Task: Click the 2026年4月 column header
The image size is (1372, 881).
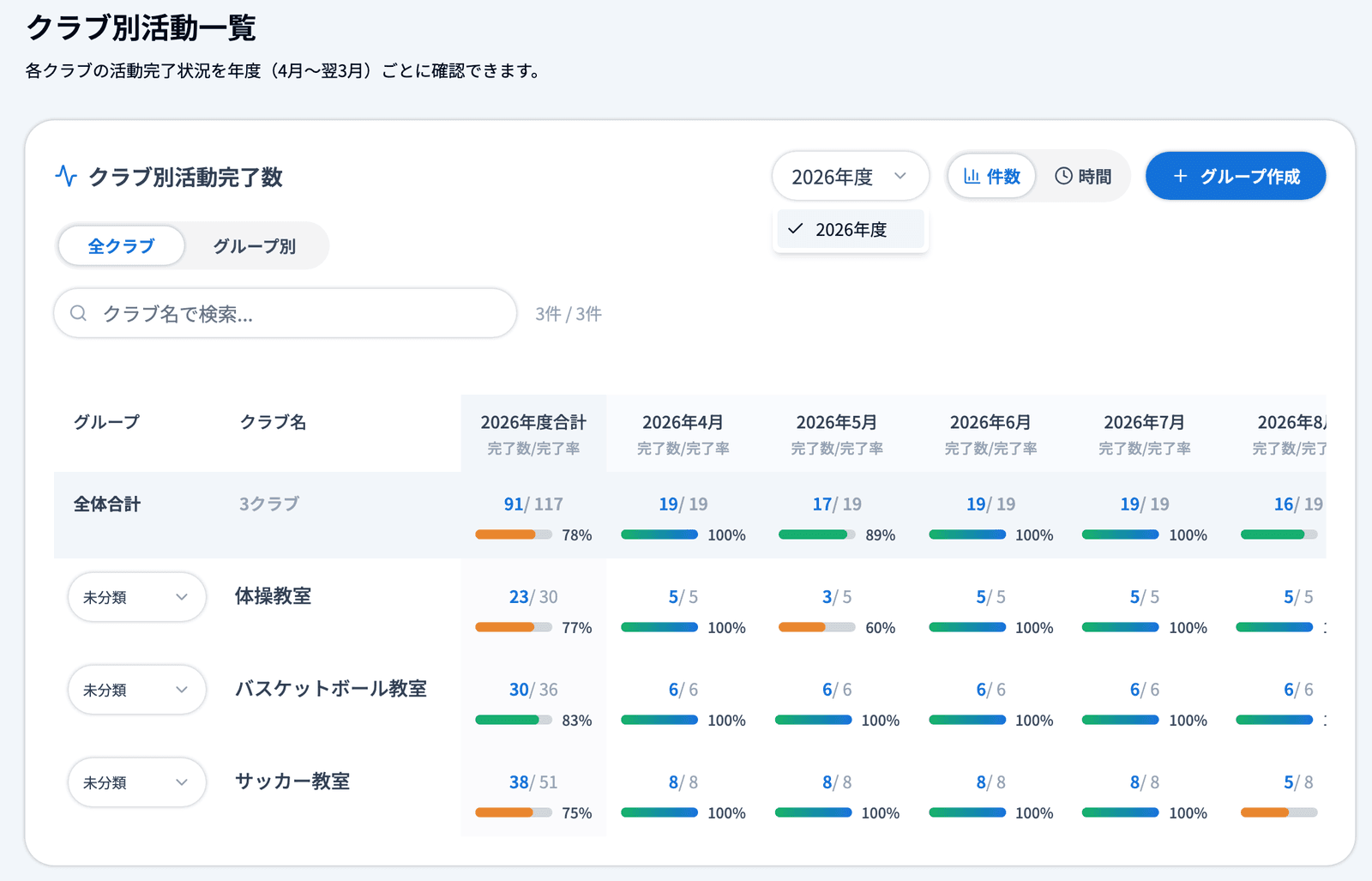Action: coord(683,433)
